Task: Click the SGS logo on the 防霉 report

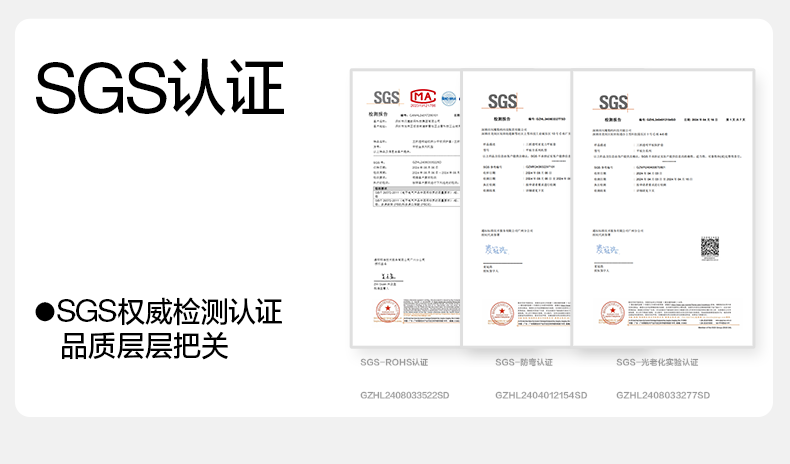Action: (503, 102)
